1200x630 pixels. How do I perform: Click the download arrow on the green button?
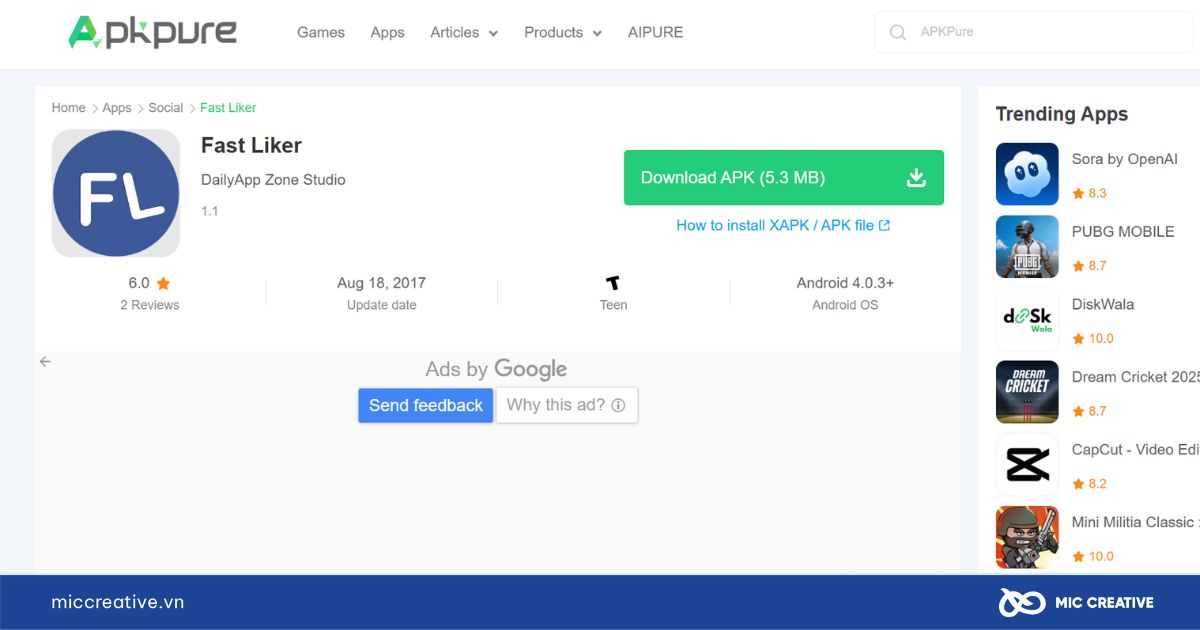click(915, 177)
